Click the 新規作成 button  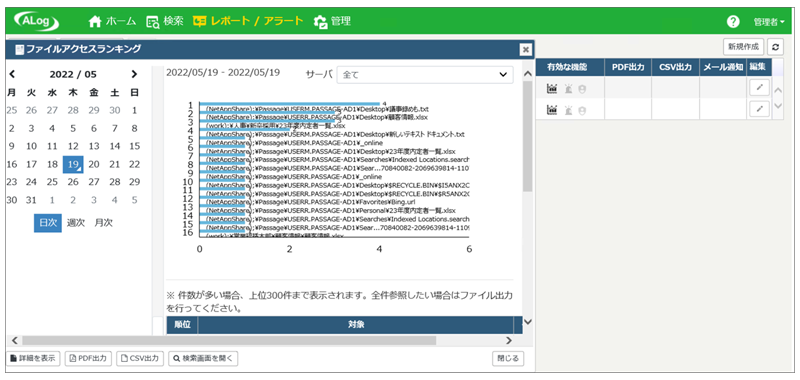click(x=743, y=46)
